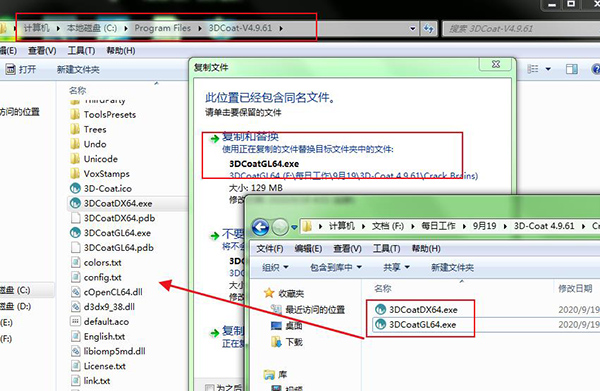This screenshot has width=600, height=391.
Task: Open the 下载 downloads folder icon
Action: pos(276,342)
